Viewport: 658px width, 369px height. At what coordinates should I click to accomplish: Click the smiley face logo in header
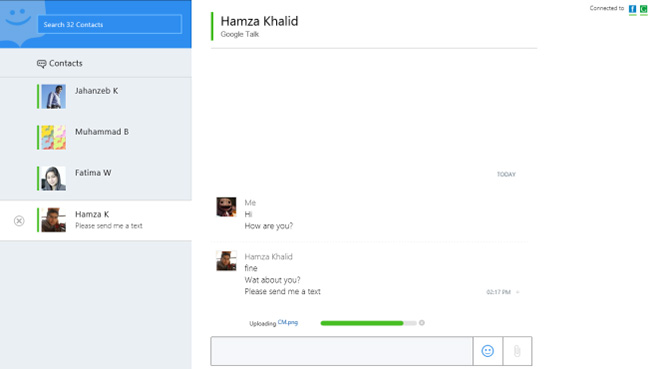click(18, 17)
